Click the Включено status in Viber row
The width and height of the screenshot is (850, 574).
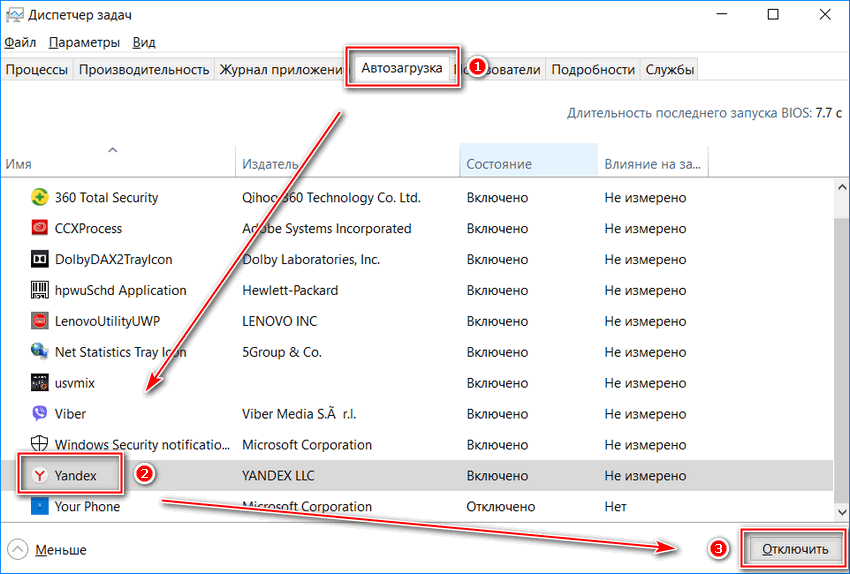point(497,414)
